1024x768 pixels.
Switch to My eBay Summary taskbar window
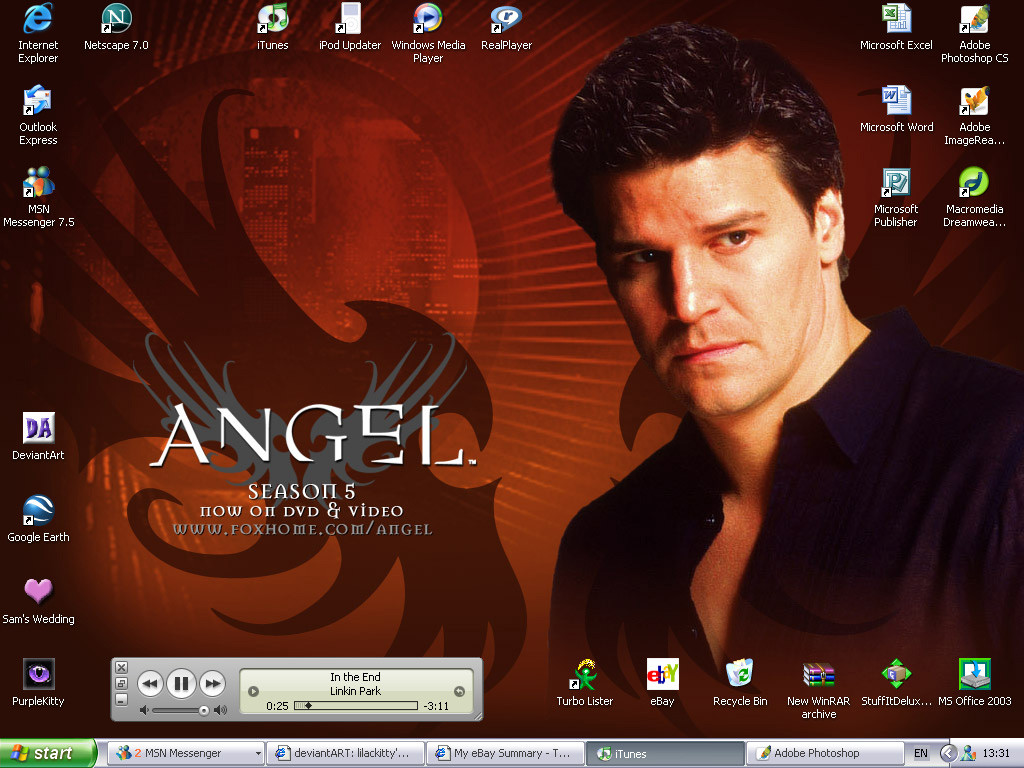(x=505, y=753)
